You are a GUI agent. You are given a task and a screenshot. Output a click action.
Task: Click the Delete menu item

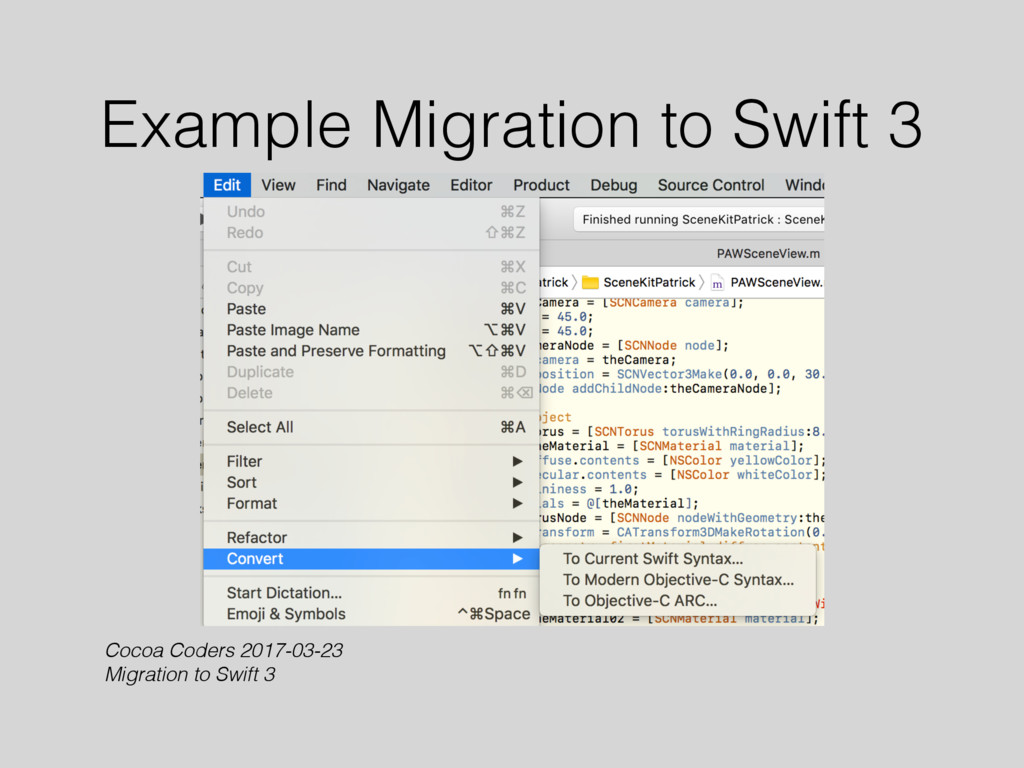372,393
